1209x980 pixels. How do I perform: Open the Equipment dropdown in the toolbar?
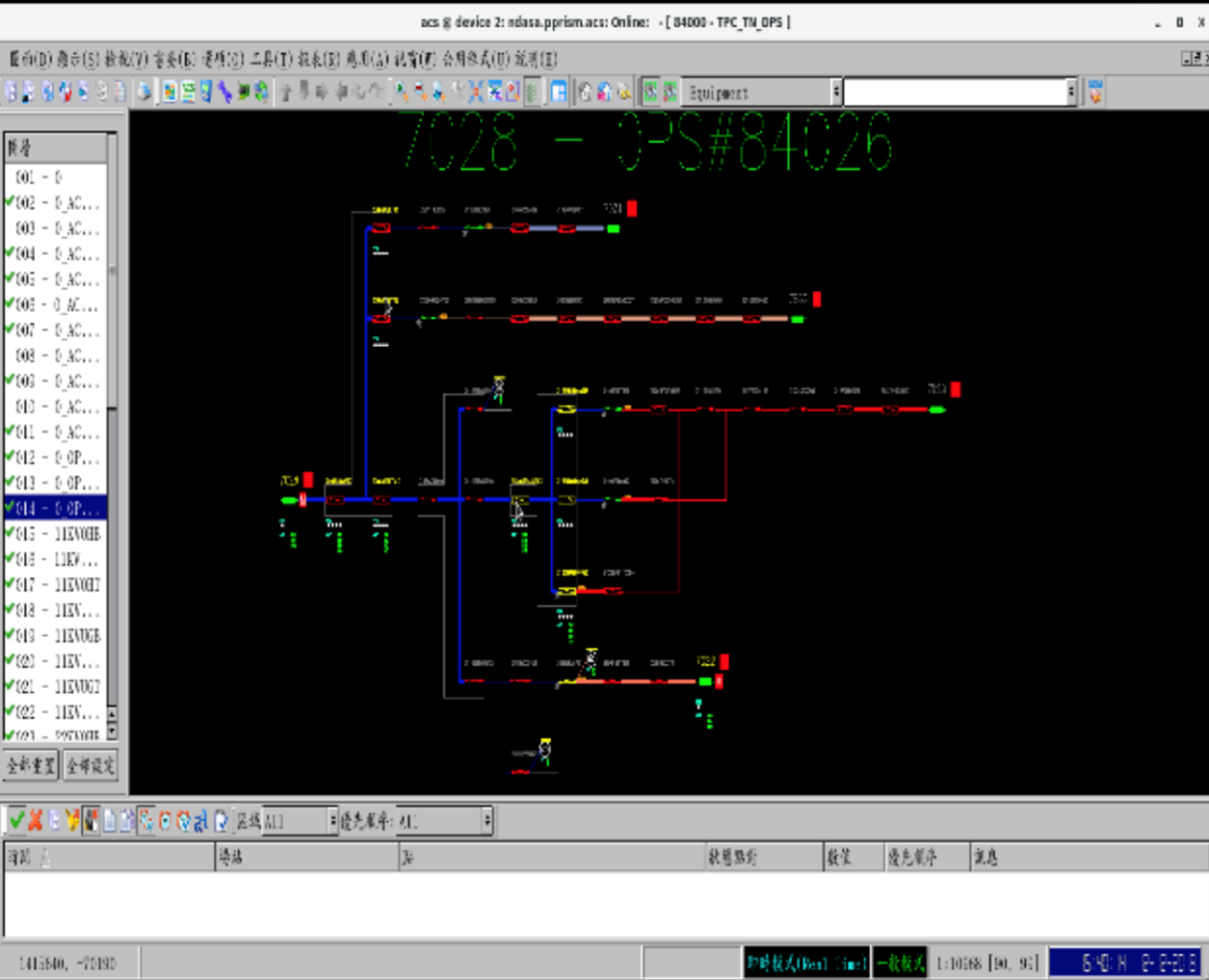click(x=836, y=93)
